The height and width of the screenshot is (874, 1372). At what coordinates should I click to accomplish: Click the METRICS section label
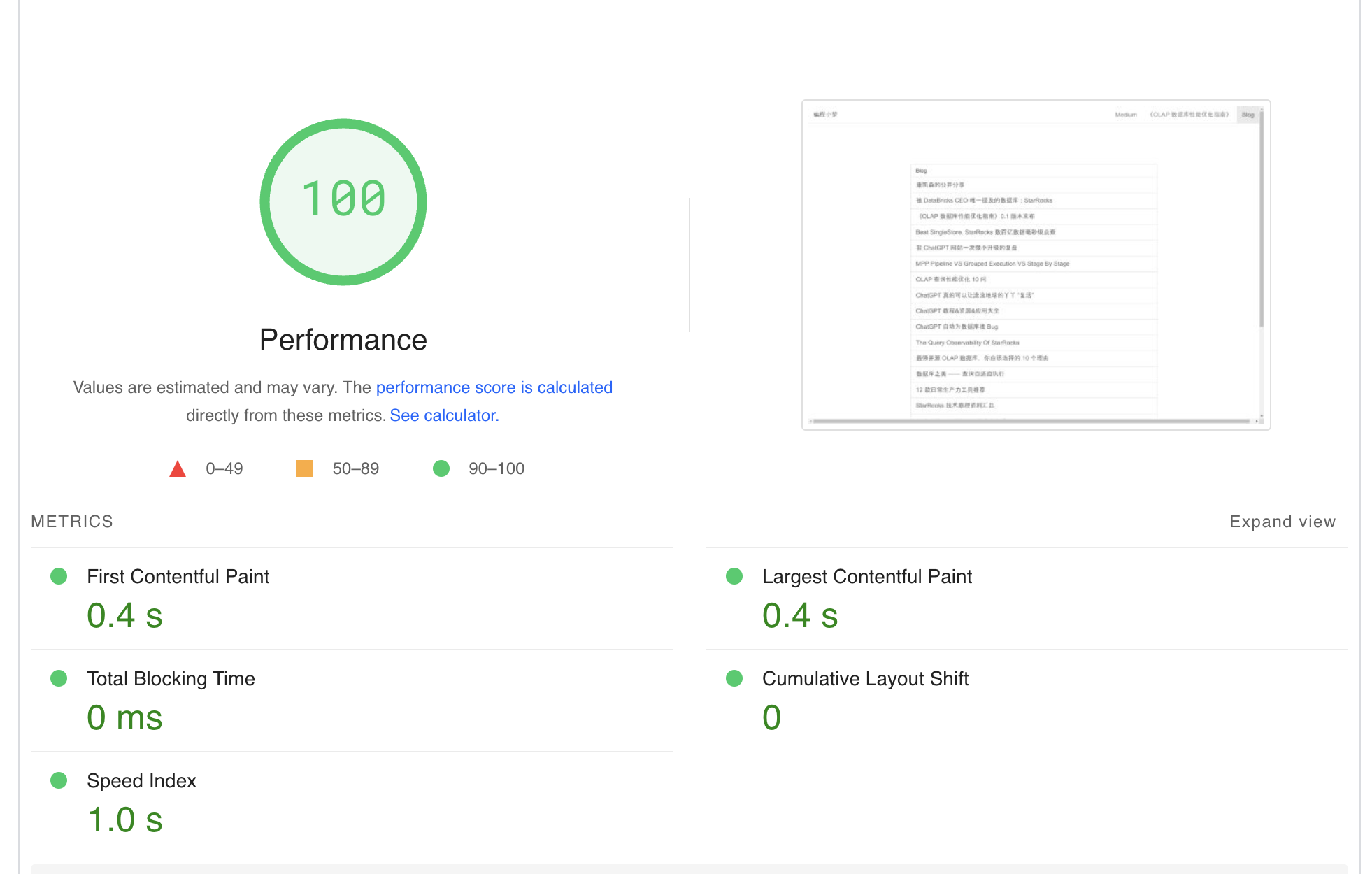pyautogui.click(x=71, y=521)
